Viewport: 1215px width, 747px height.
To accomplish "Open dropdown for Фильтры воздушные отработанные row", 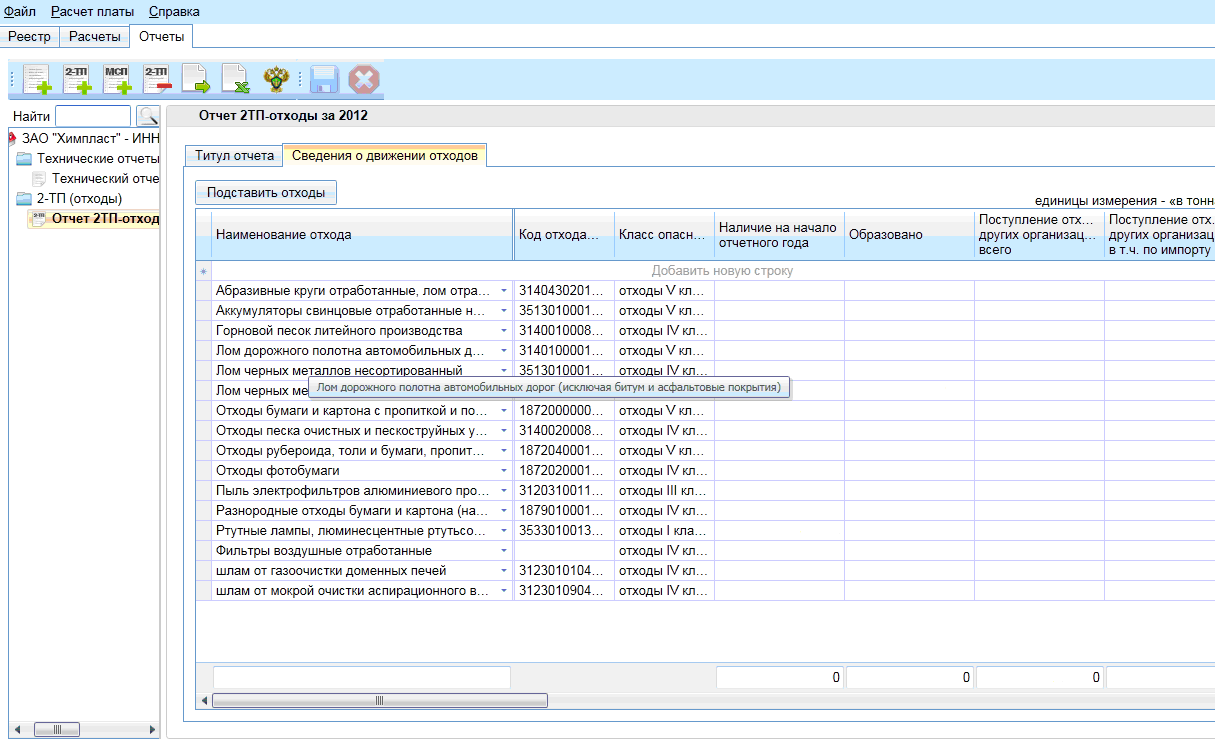I will pos(503,551).
